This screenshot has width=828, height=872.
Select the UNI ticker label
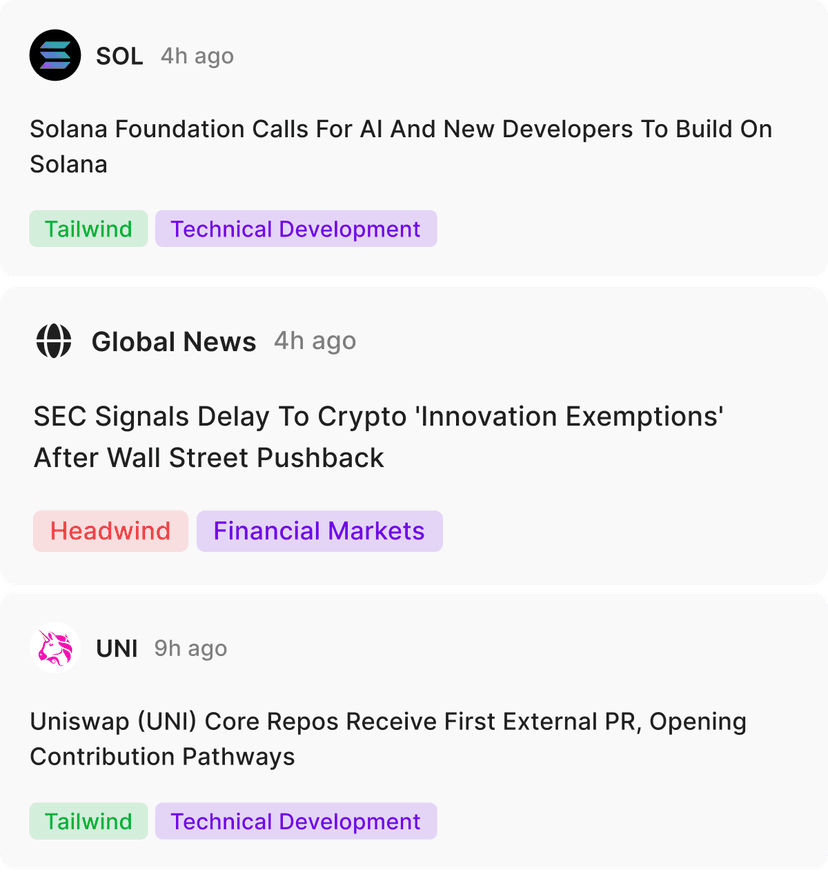[117, 649]
